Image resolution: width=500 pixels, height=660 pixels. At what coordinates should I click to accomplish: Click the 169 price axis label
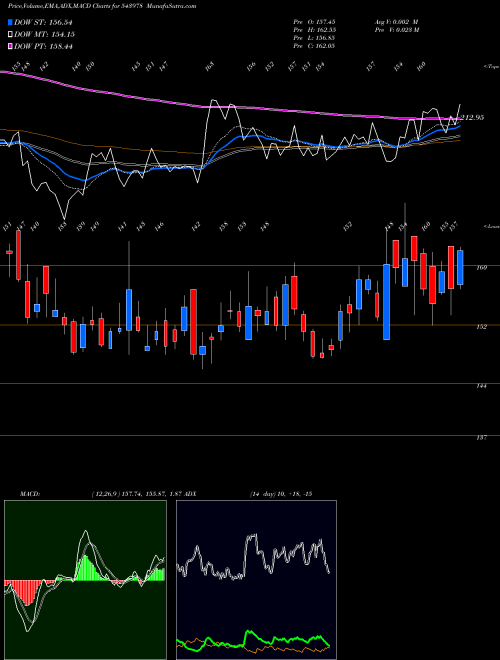[482, 267]
